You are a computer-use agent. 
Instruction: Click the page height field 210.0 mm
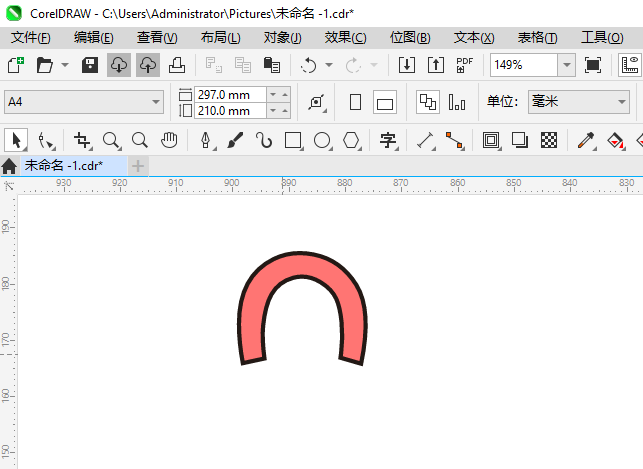pyautogui.click(x=230, y=111)
